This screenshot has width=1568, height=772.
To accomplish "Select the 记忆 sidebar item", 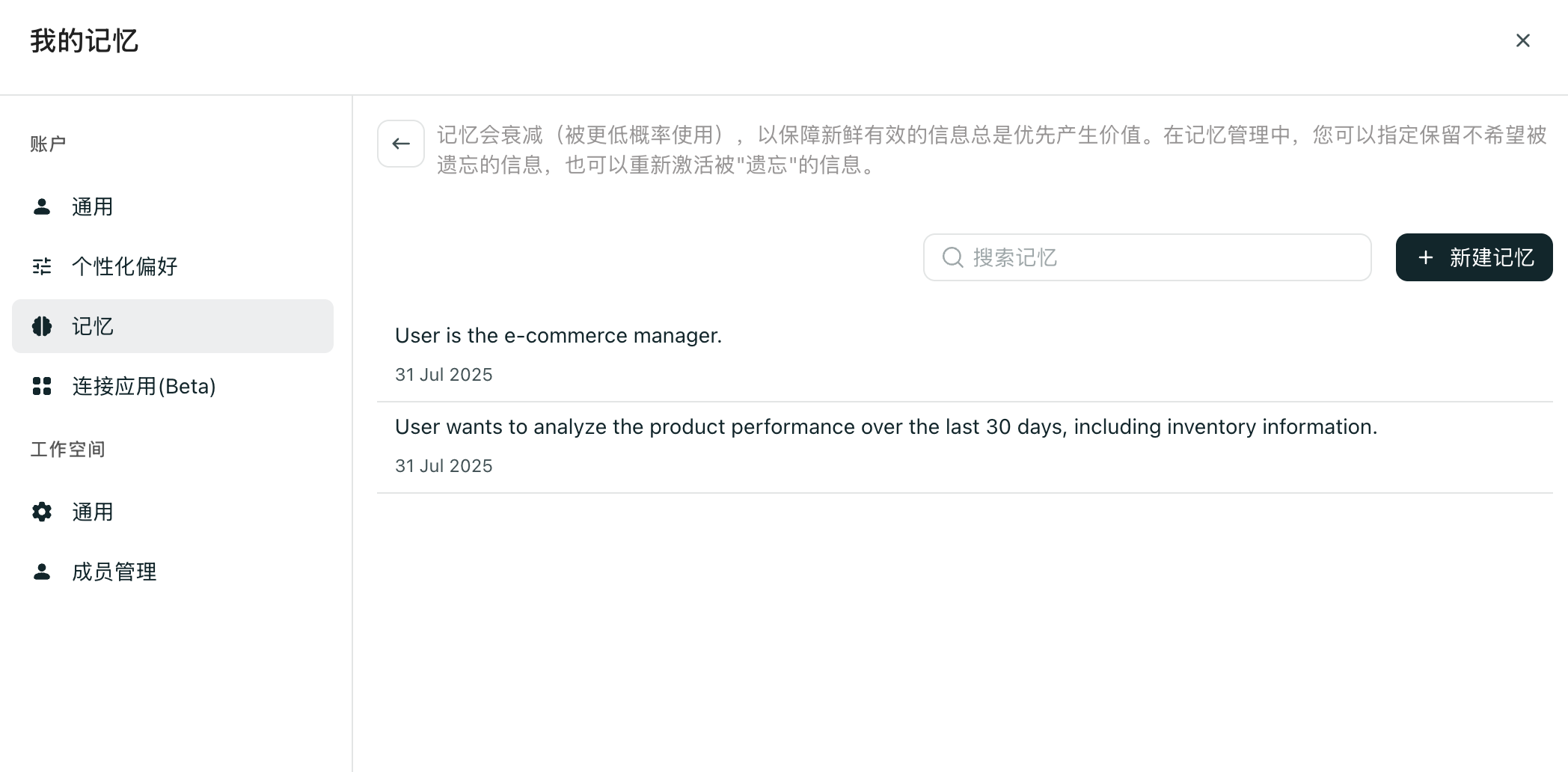I will [x=93, y=326].
